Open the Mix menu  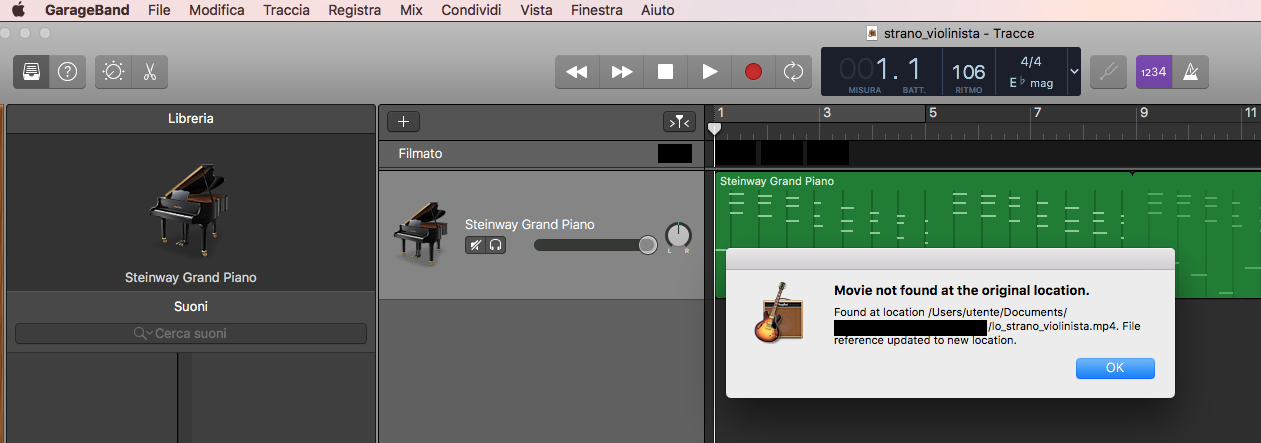pyautogui.click(x=410, y=10)
